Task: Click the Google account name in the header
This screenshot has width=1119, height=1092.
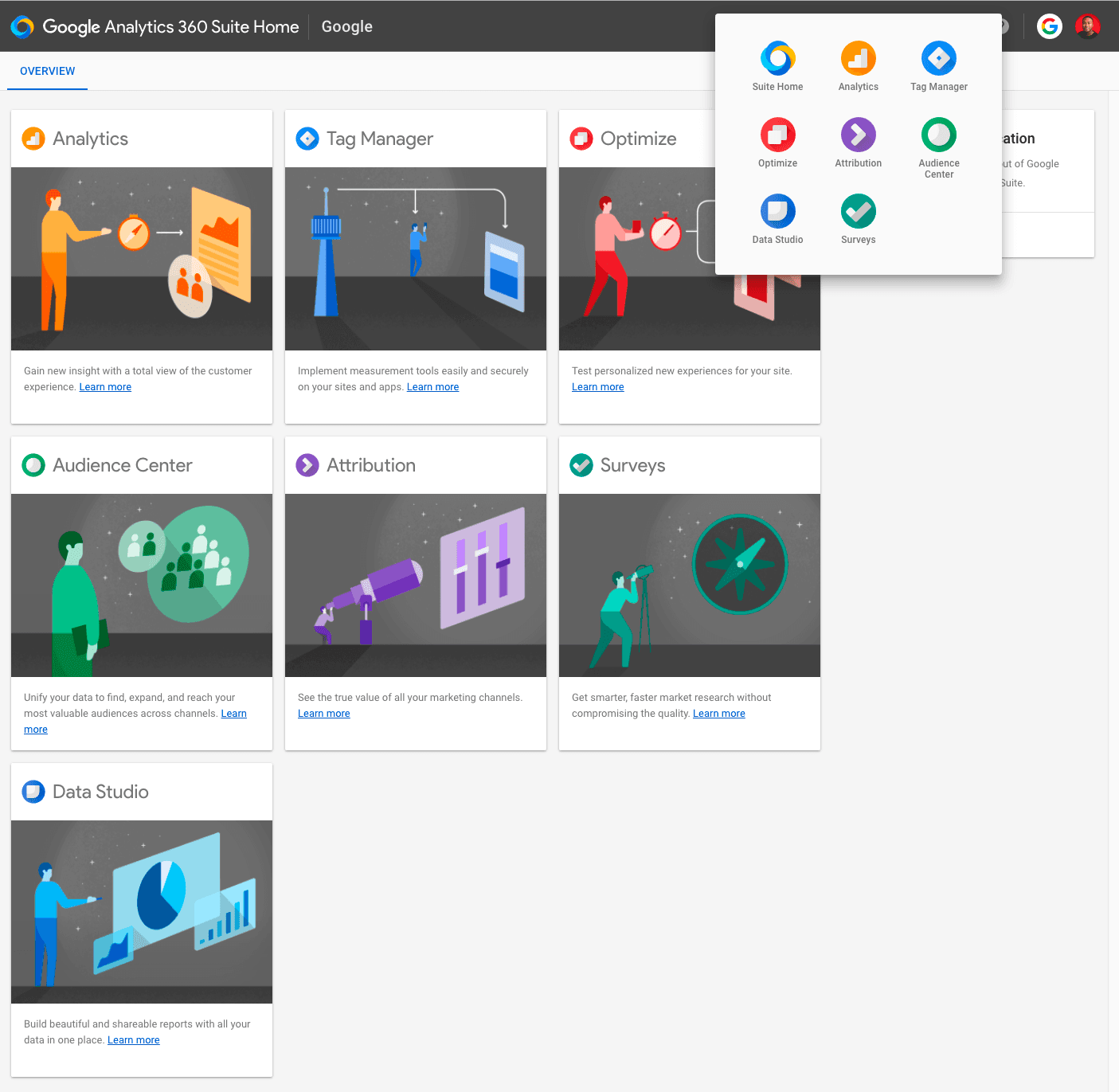Action: (347, 26)
